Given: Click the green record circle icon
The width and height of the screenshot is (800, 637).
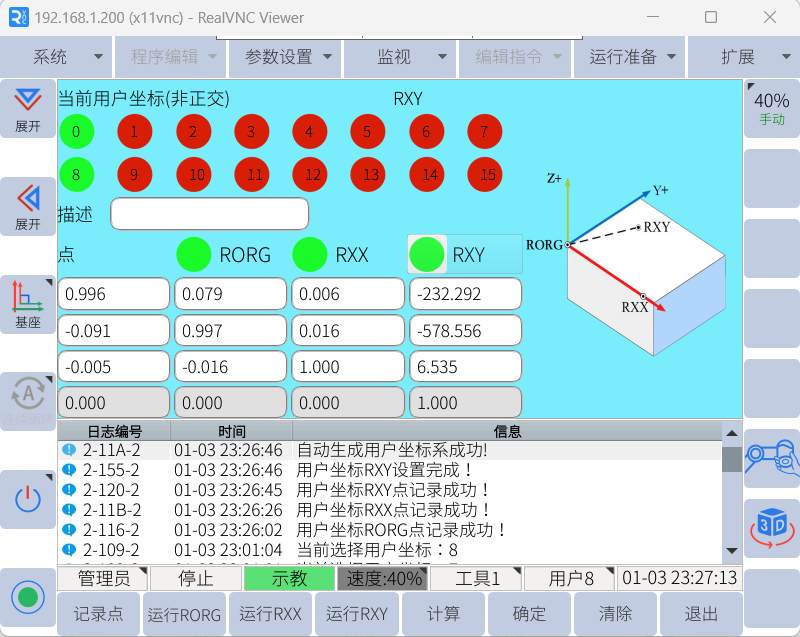Looking at the screenshot, I should pyautogui.click(x=28, y=598).
